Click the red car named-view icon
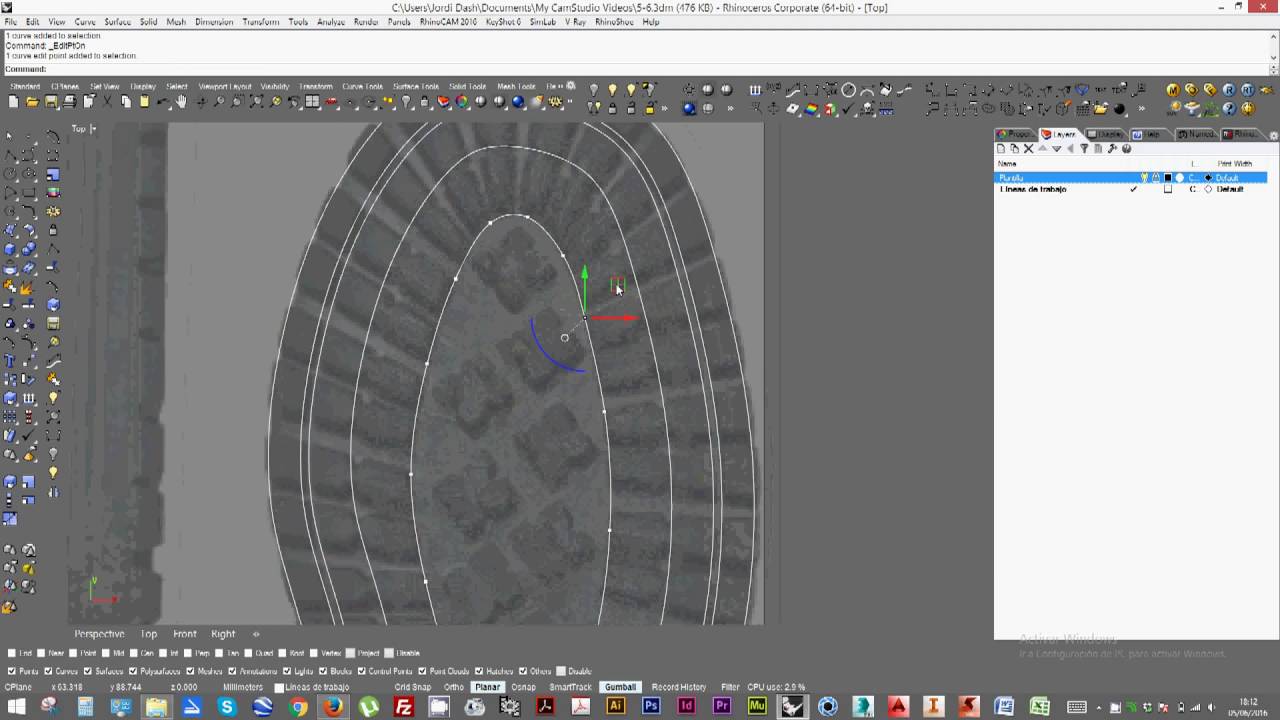The height and width of the screenshot is (720, 1280). point(331,102)
